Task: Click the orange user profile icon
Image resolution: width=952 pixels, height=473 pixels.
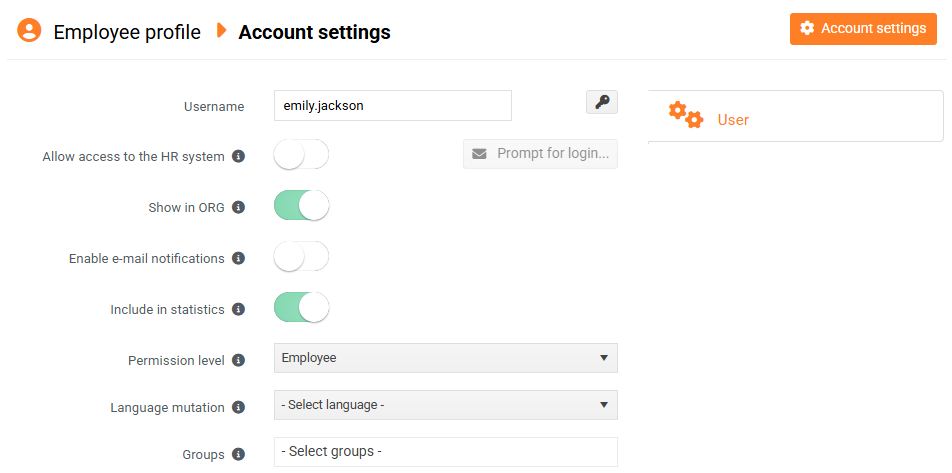Action: point(29,31)
